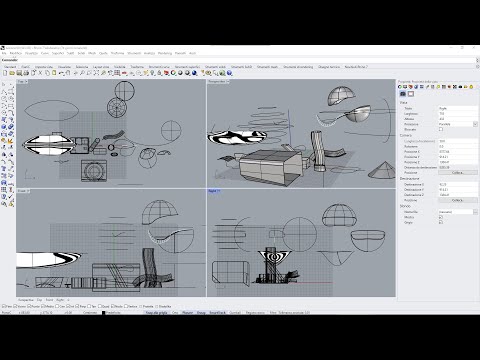The height and width of the screenshot is (360, 480).
Task: Click the 4 Viewports layout icon
Action: (117, 73)
